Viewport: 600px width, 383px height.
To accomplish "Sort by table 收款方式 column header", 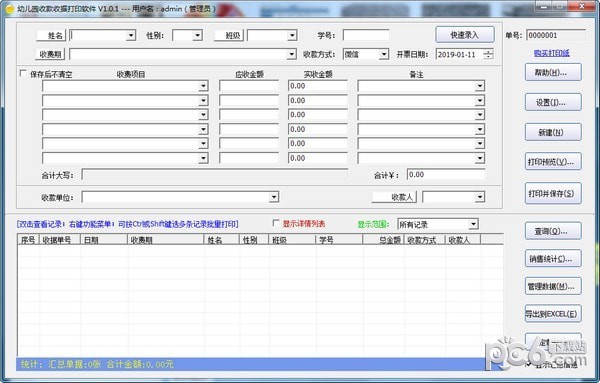I will (x=424, y=240).
